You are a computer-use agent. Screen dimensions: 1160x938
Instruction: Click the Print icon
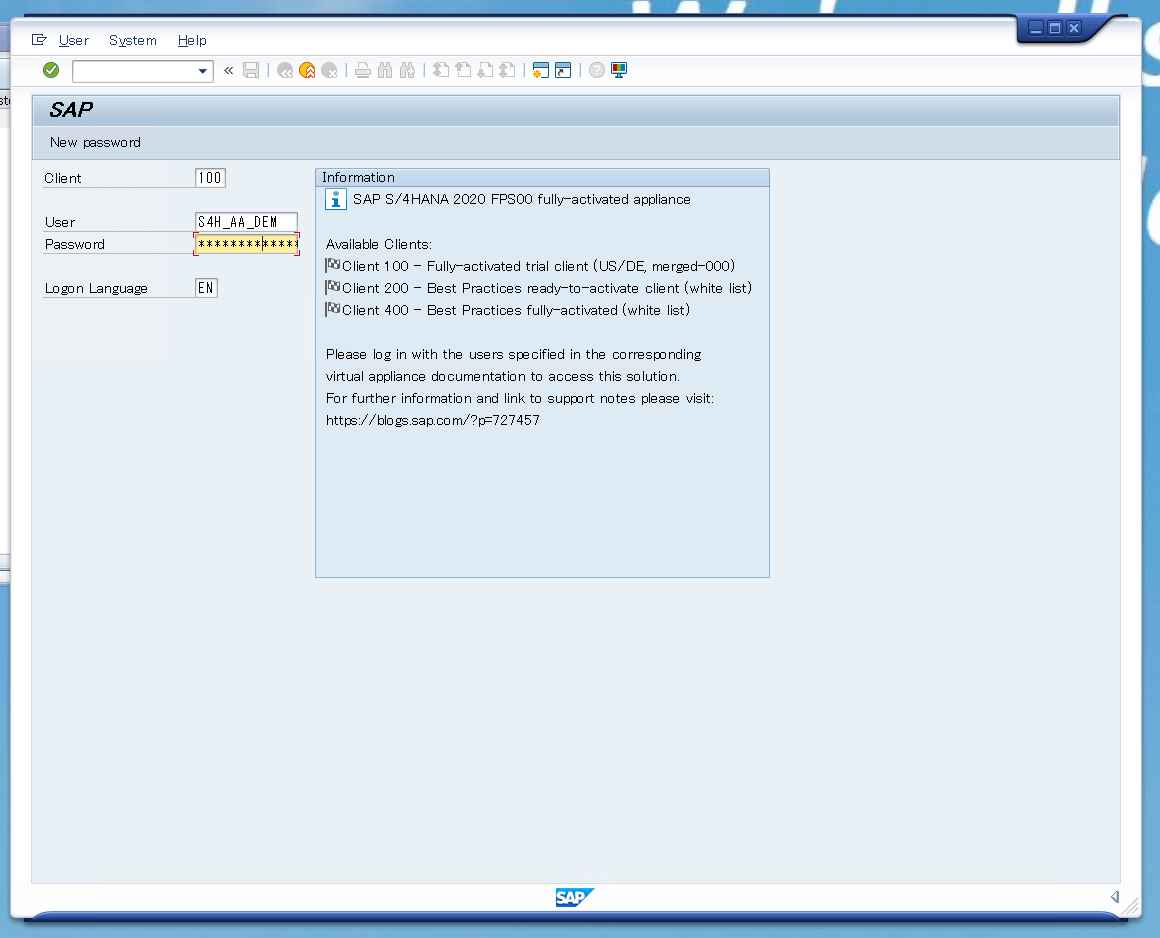click(x=363, y=70)
